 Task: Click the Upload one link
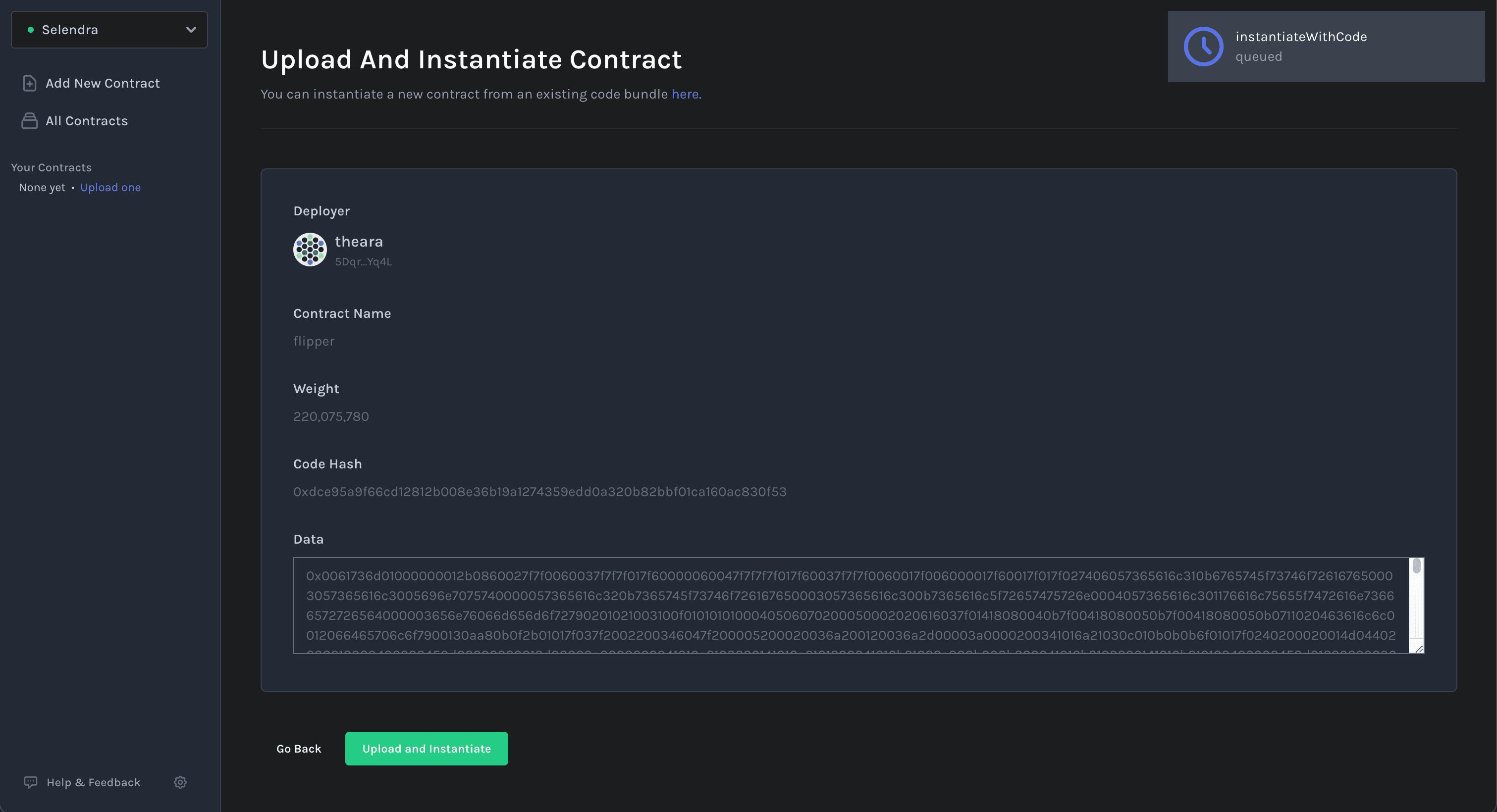110,187
